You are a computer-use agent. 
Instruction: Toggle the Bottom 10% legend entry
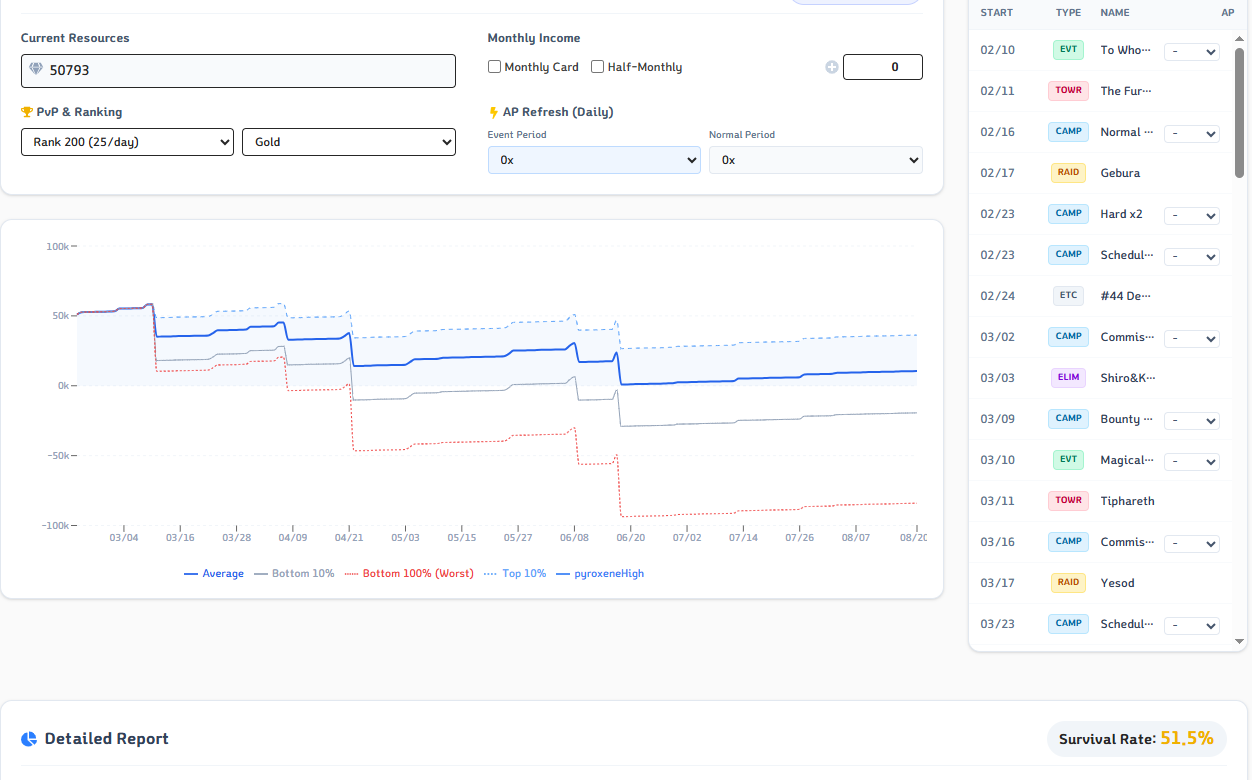[295, 574]
